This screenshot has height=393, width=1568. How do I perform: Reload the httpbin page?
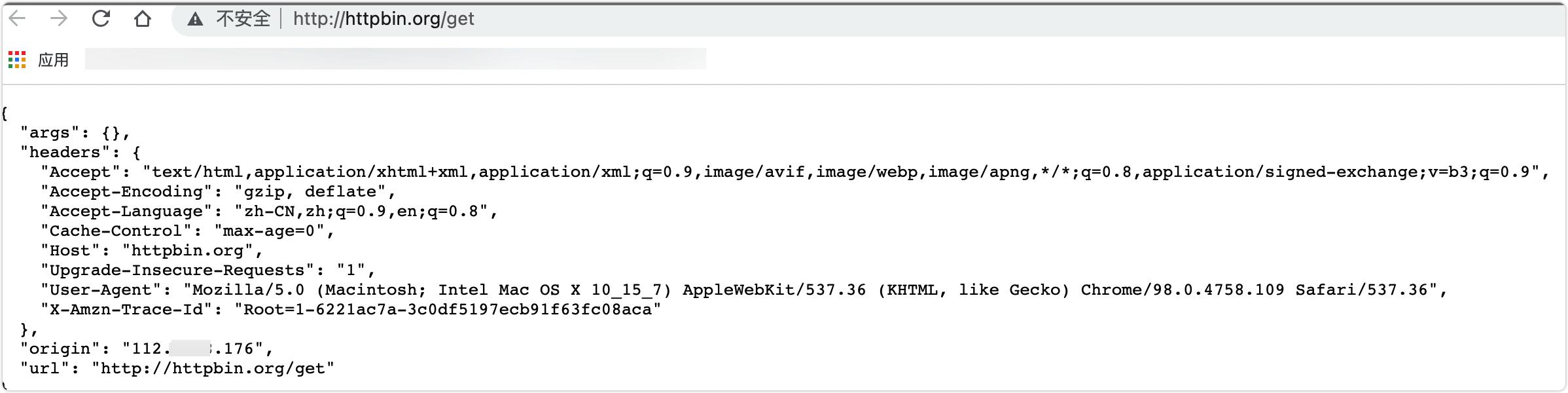coord(101,18)
